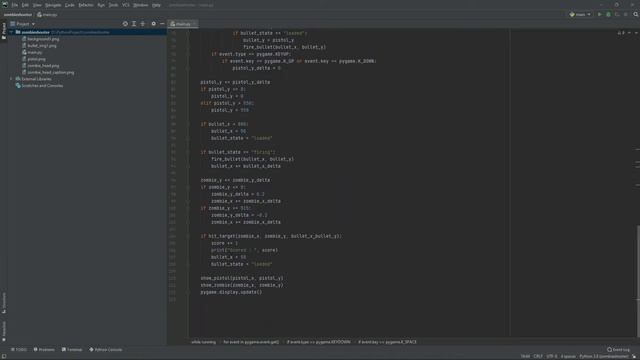640x360 pixels.
Task: Click line 'pygame.display.update()' in editor
Action: pyautogui.click(x=231, y=292)
